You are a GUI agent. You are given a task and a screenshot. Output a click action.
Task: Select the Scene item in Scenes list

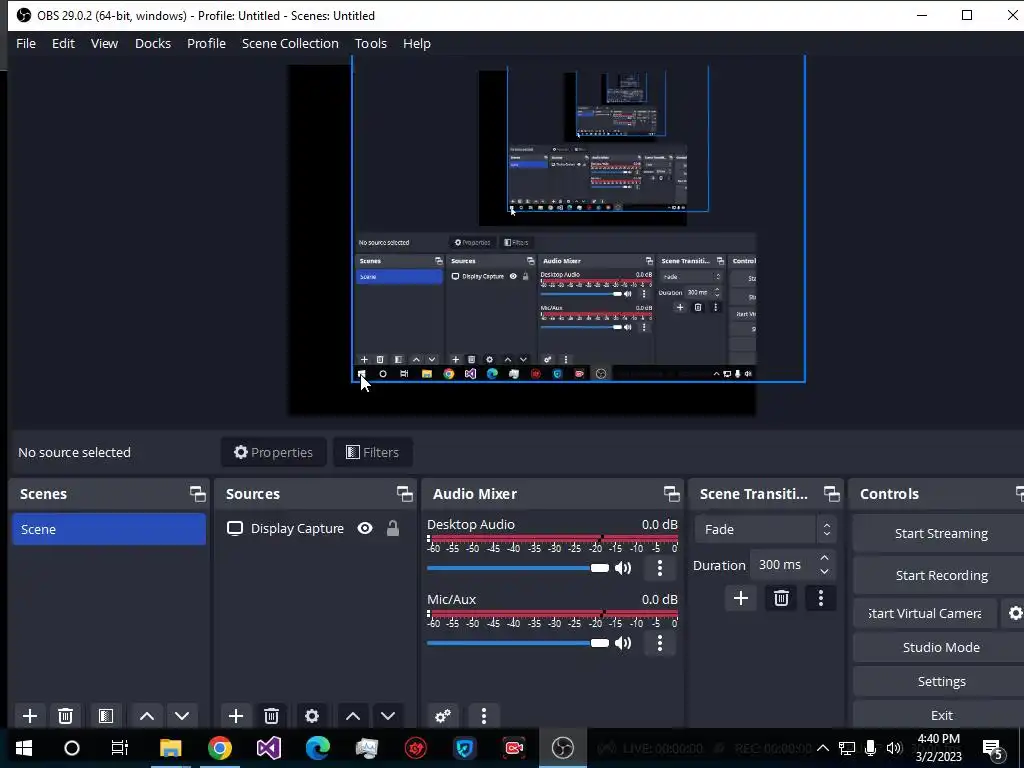(109, 530)
